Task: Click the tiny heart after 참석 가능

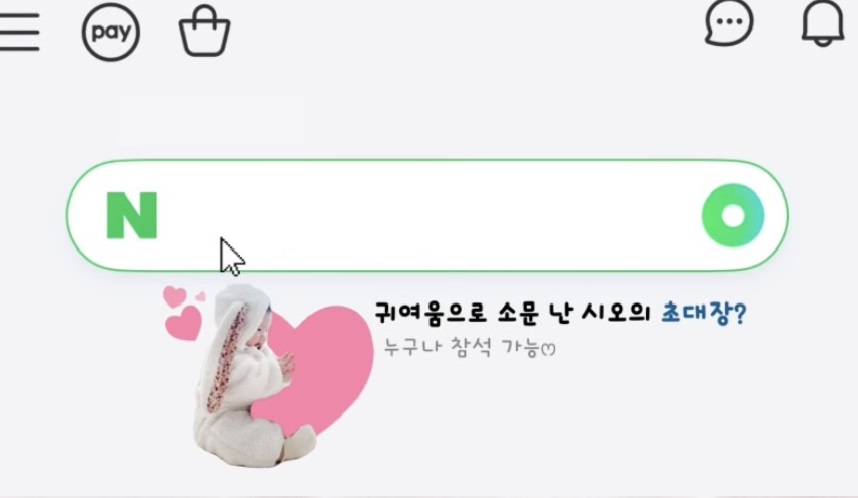Action: tap(548, 349)
